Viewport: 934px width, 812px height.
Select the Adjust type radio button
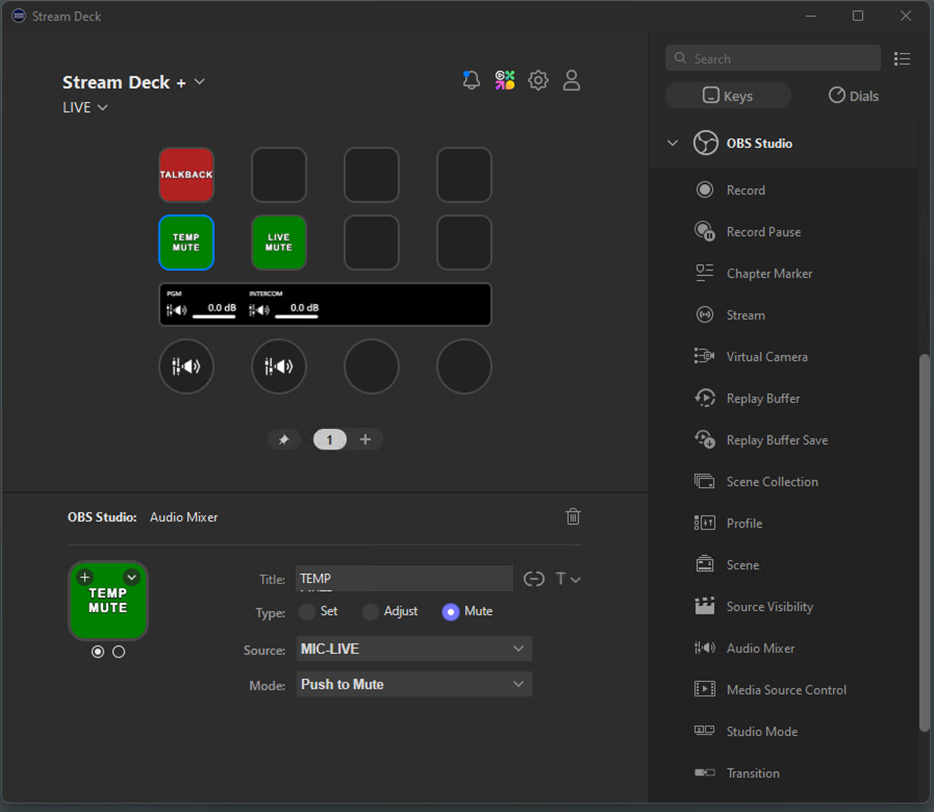click(x=371, y=612)
